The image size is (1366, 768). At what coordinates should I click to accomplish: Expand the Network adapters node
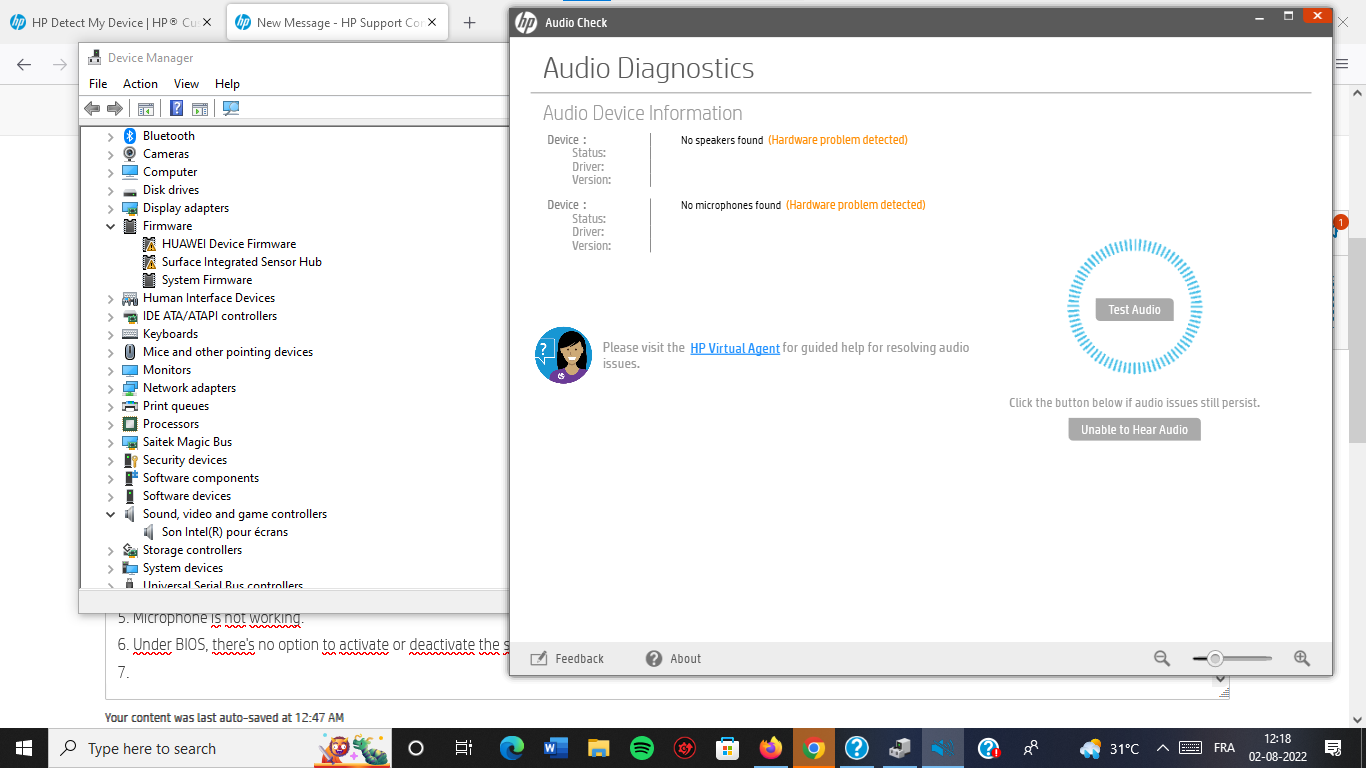click(111, 388)
